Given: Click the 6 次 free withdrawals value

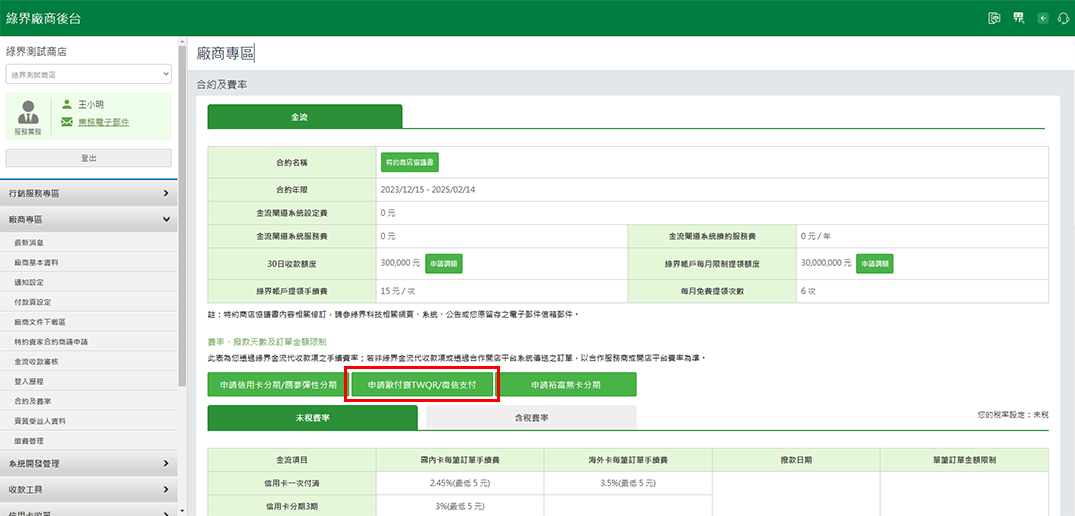Looking at the screenshot, I should tap(808, 291).
